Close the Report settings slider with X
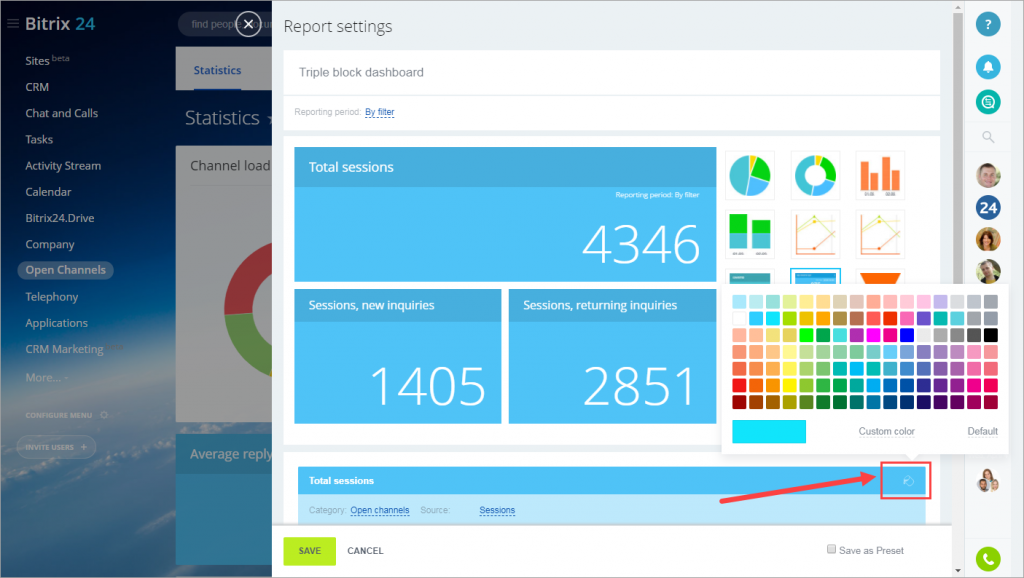This screenshot has width=1024, height=578. pyautogui.click(x=248, y=24)
